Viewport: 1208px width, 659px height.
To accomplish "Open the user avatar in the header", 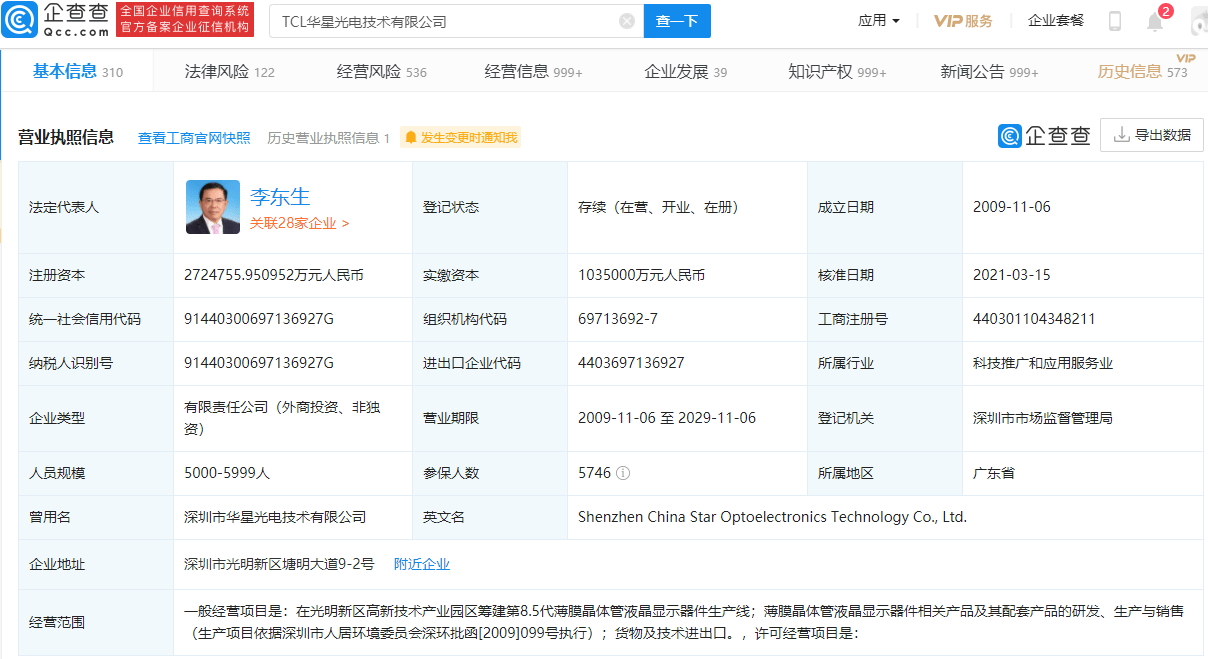I will tap(1198, 21).
